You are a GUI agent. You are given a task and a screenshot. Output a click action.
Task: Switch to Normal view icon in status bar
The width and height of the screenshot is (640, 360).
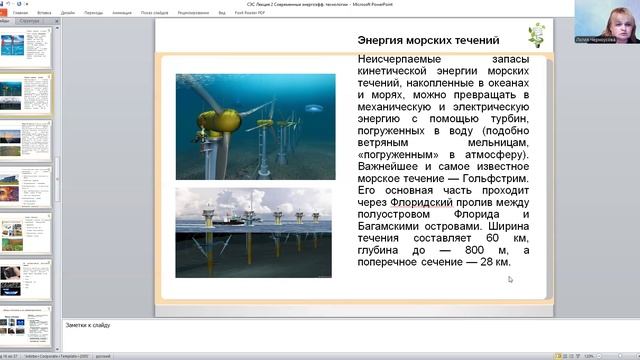(558, 356)
